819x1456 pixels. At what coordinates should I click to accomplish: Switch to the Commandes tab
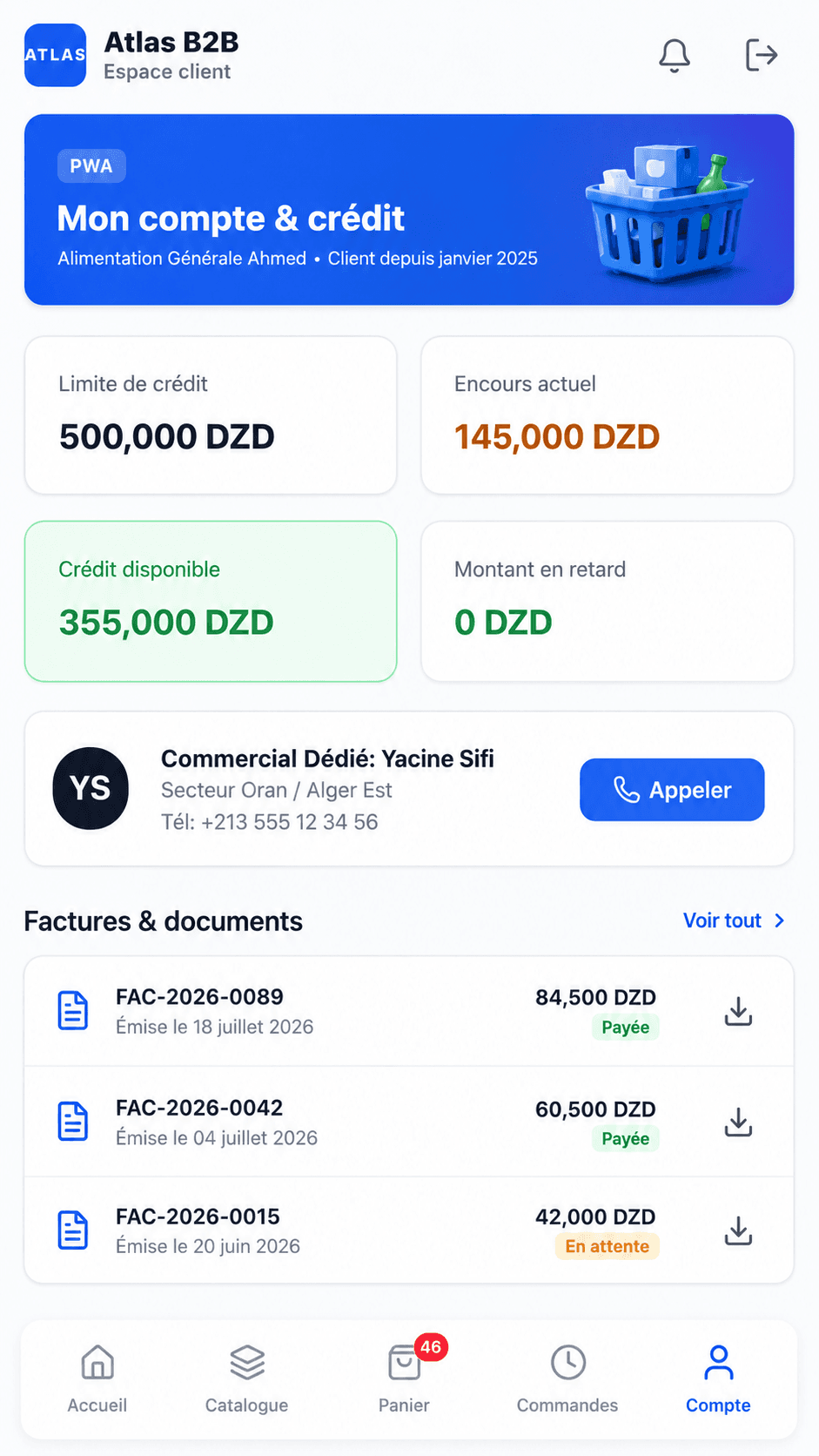567,1379
